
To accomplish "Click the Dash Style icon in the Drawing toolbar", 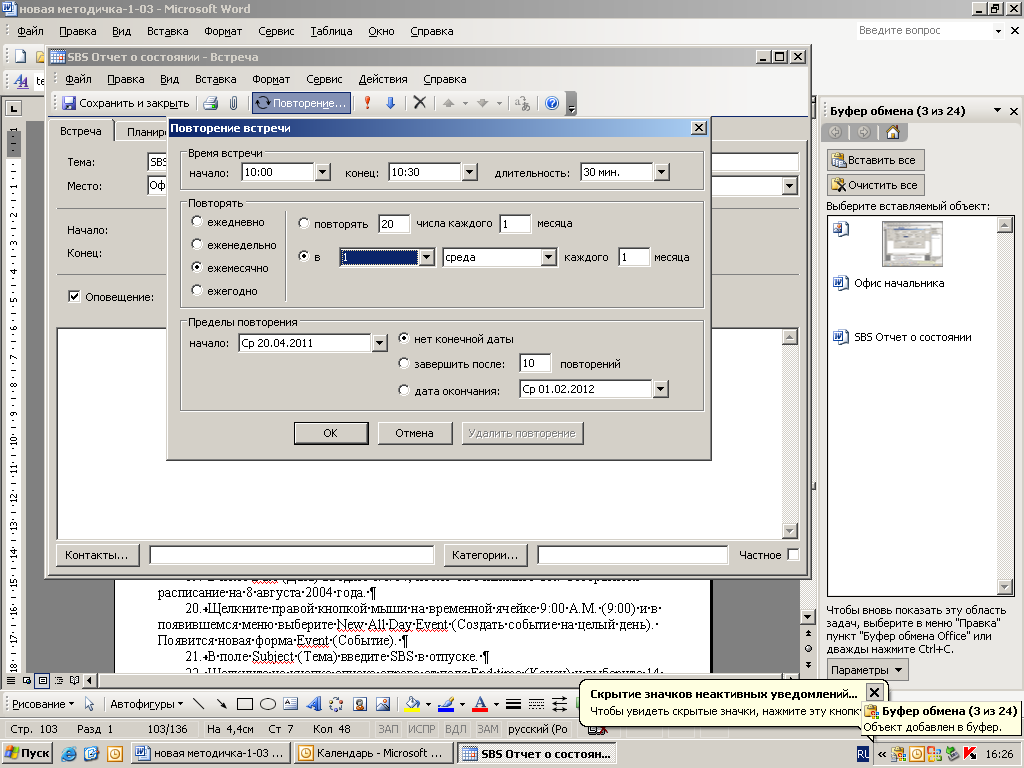I will point(536,704).
